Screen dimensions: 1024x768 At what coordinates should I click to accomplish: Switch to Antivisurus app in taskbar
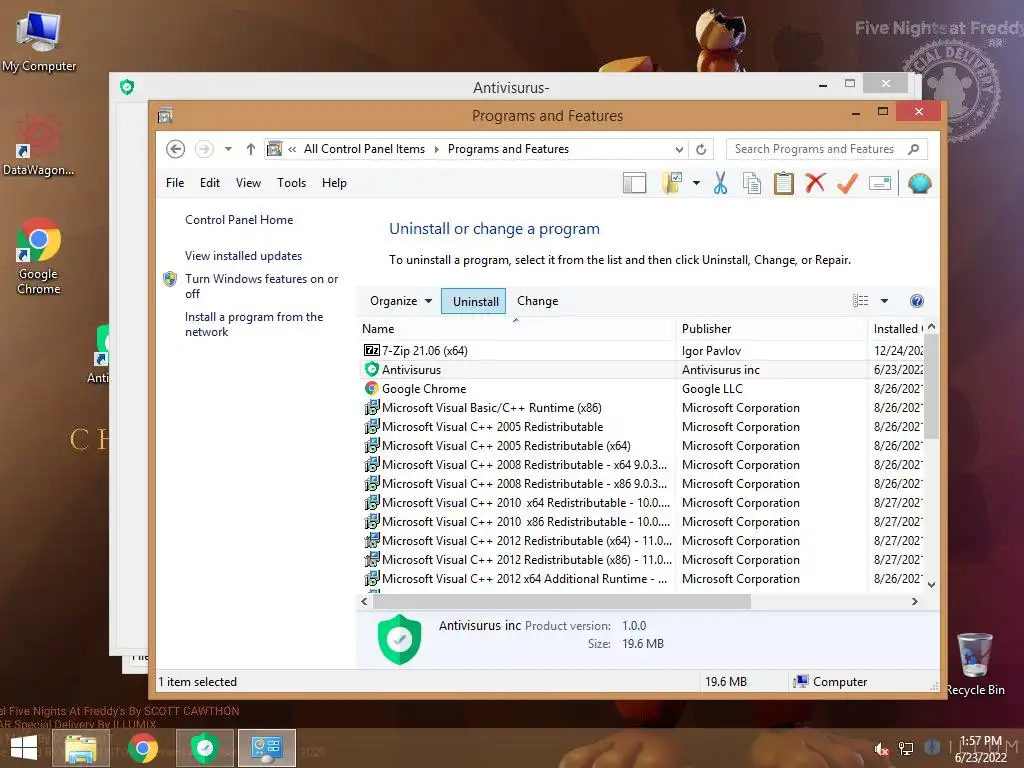click(x=204, y=748)
